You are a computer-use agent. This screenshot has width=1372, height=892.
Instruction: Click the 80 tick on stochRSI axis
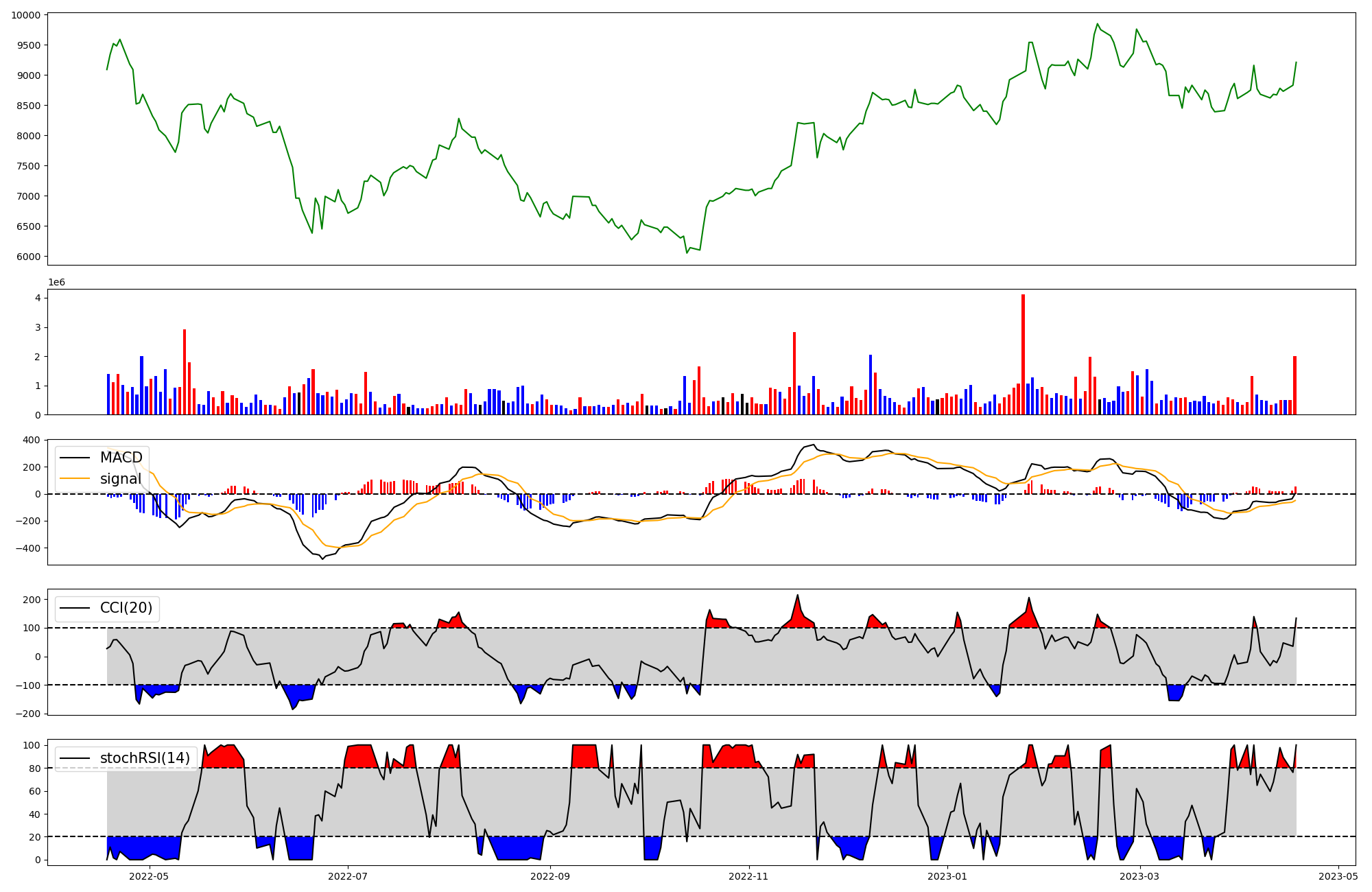(34, 768)
